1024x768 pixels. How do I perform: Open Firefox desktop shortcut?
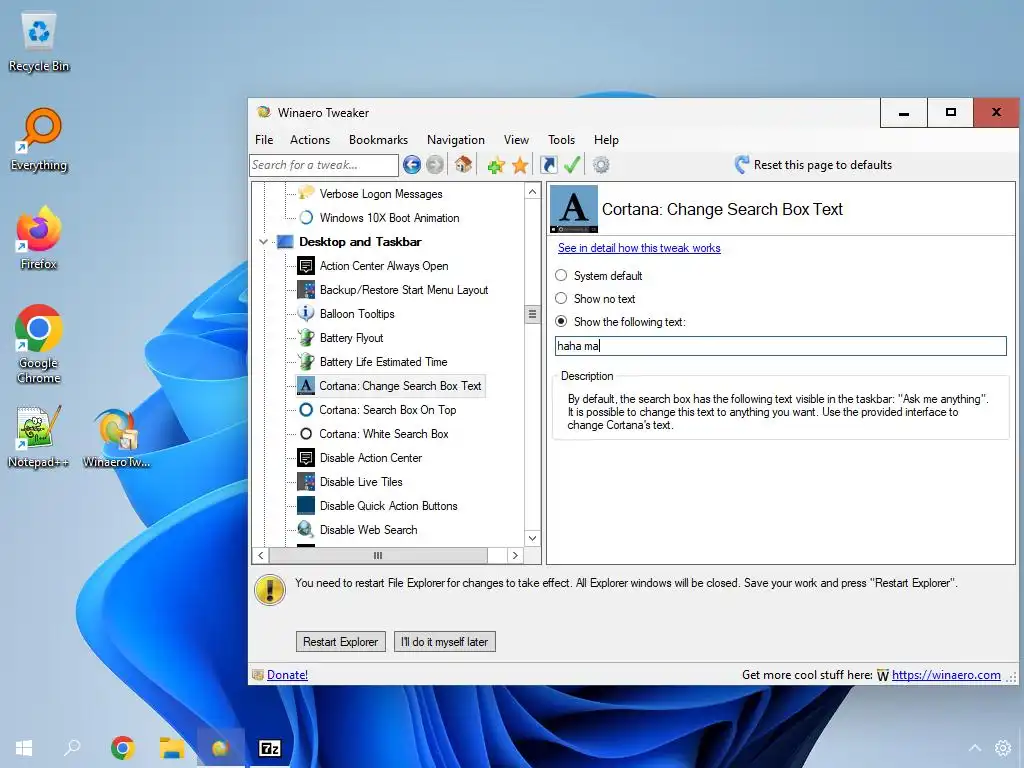pyautogui.click(x=39, y=238)
